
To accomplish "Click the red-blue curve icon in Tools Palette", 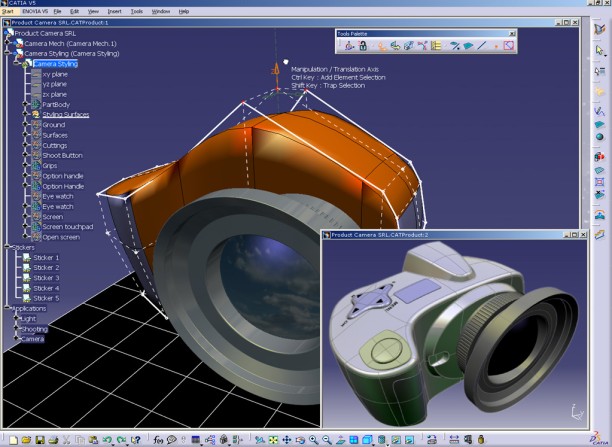I will click(x=422, y=46).
